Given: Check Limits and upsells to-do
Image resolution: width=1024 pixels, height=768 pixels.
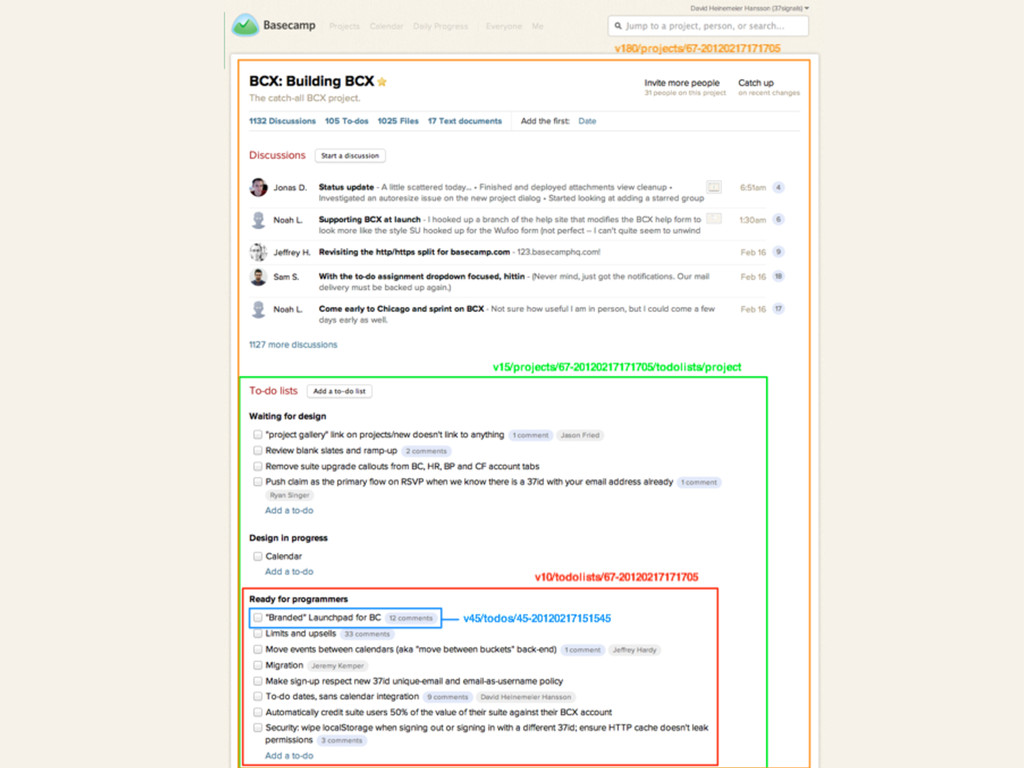Looking at the screenshot, I should (x=257, y=633).
